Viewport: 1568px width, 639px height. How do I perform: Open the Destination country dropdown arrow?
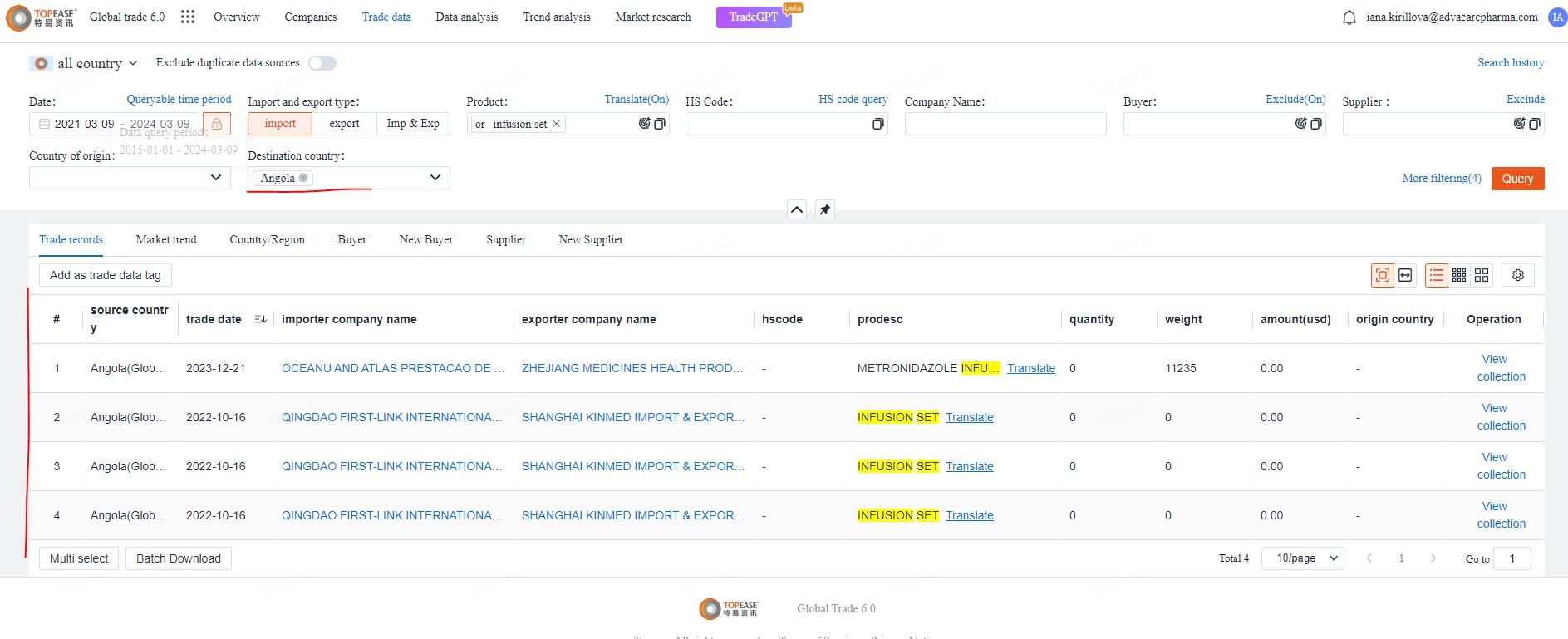pyautogui.click(x=435, y=178)
